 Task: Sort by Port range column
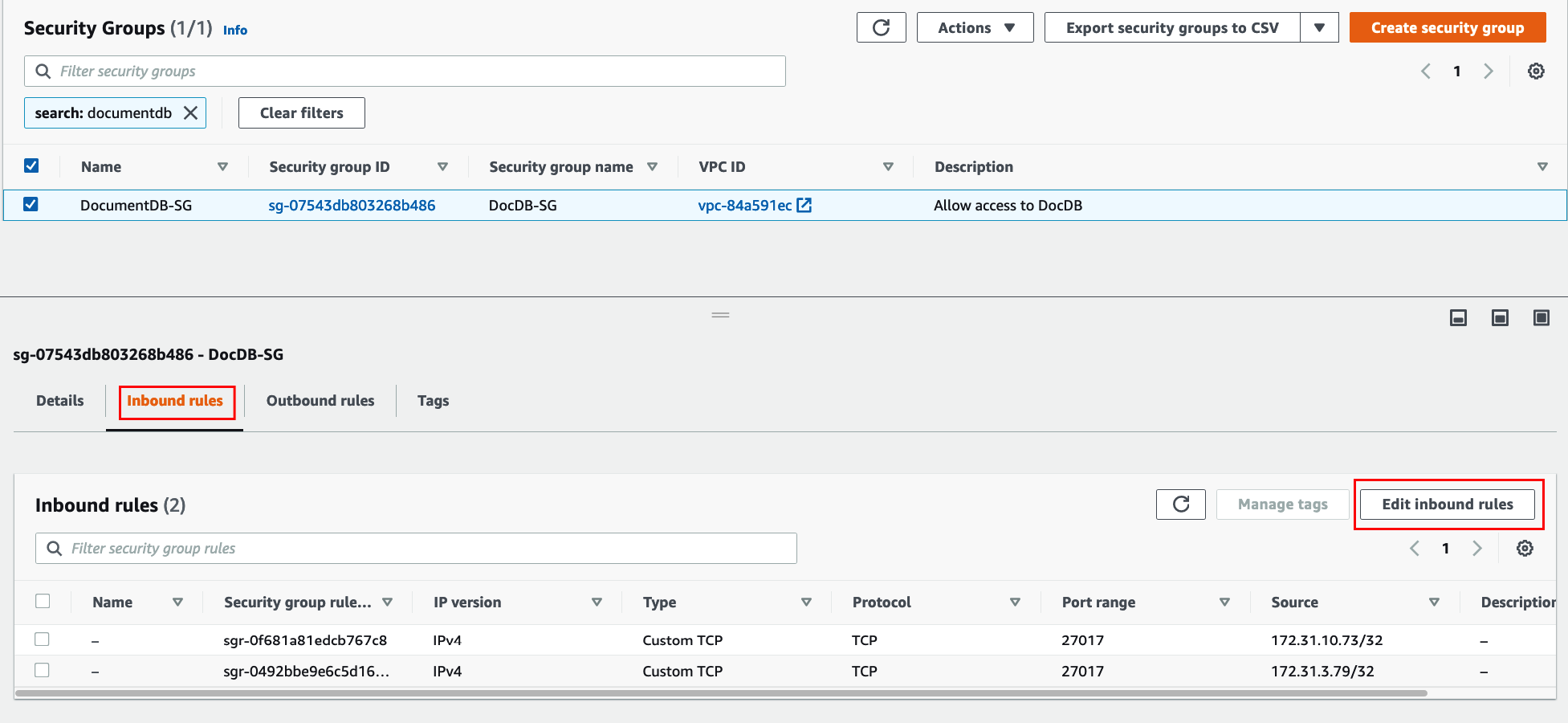1224,602
